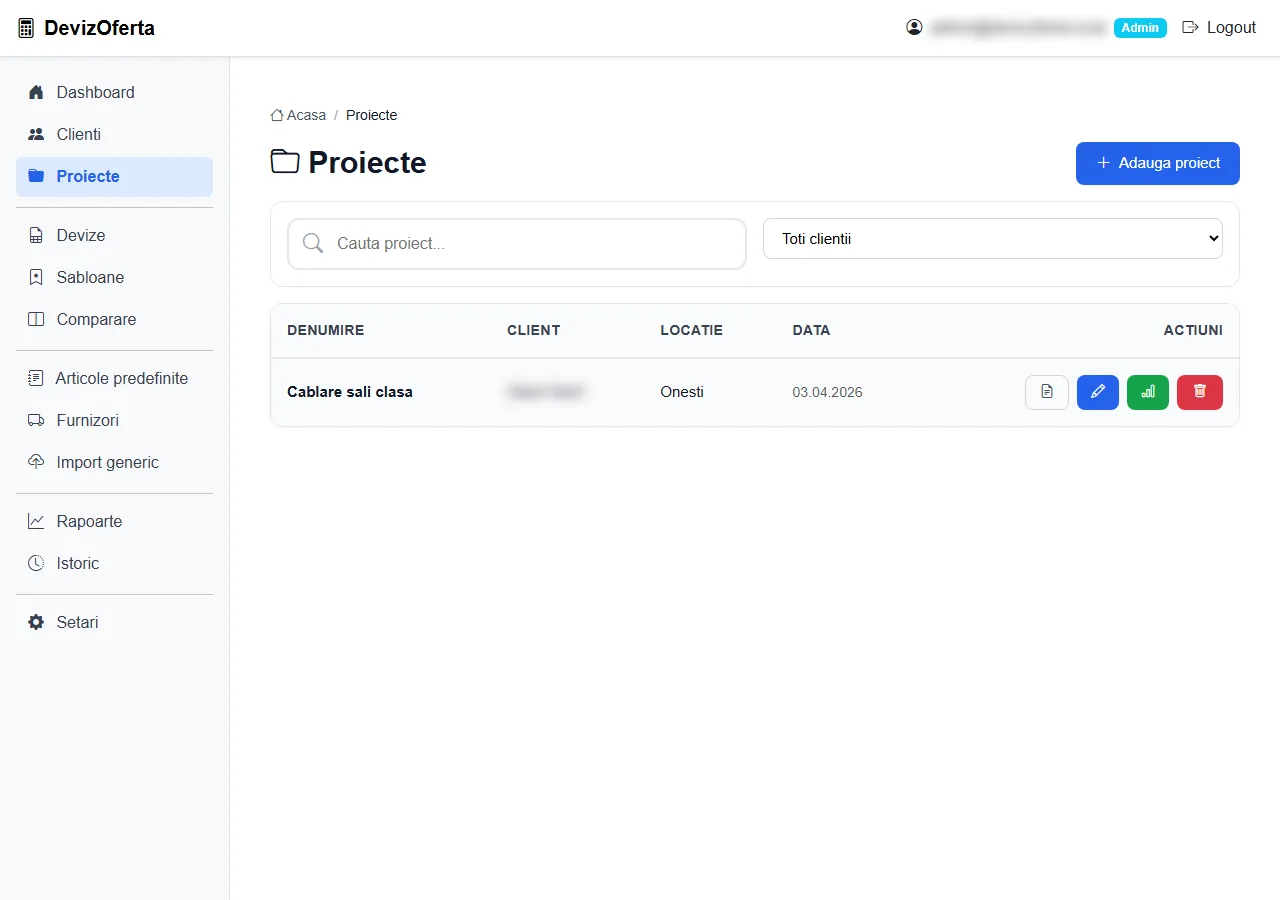Click the Acasa home breadcrumb icon
Viewport: 1280px width, 900px height.
277,115
